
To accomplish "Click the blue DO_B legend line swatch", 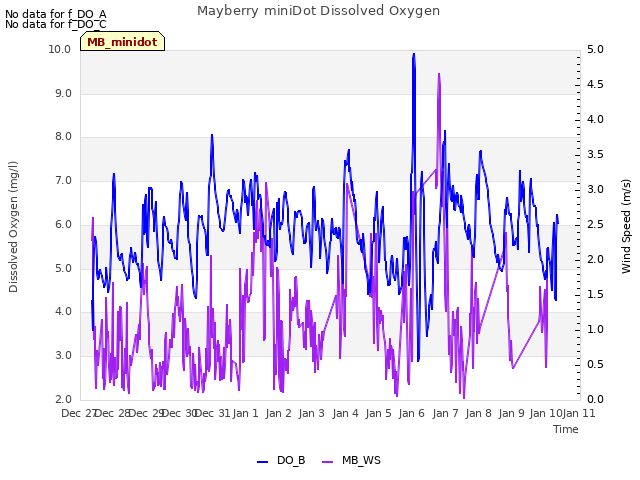I will point(262,462).
